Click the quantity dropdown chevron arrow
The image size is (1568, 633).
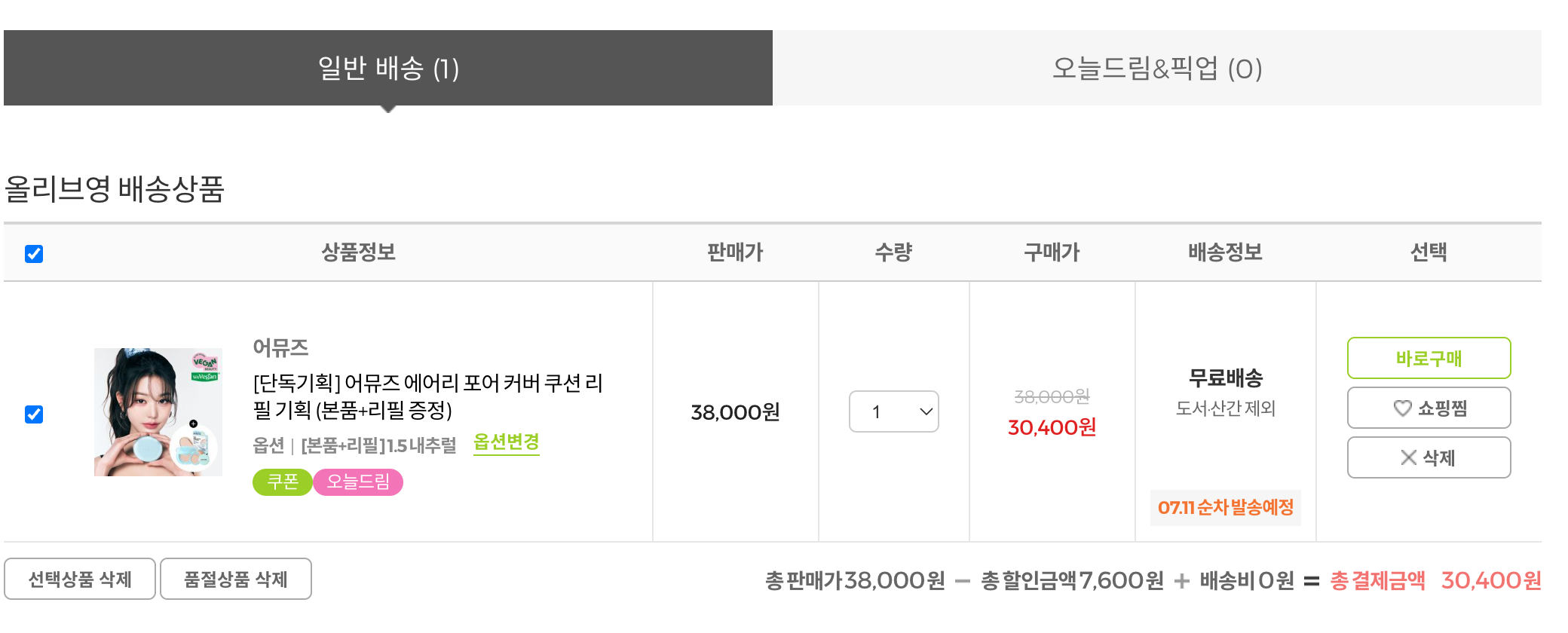click(926, 411)
